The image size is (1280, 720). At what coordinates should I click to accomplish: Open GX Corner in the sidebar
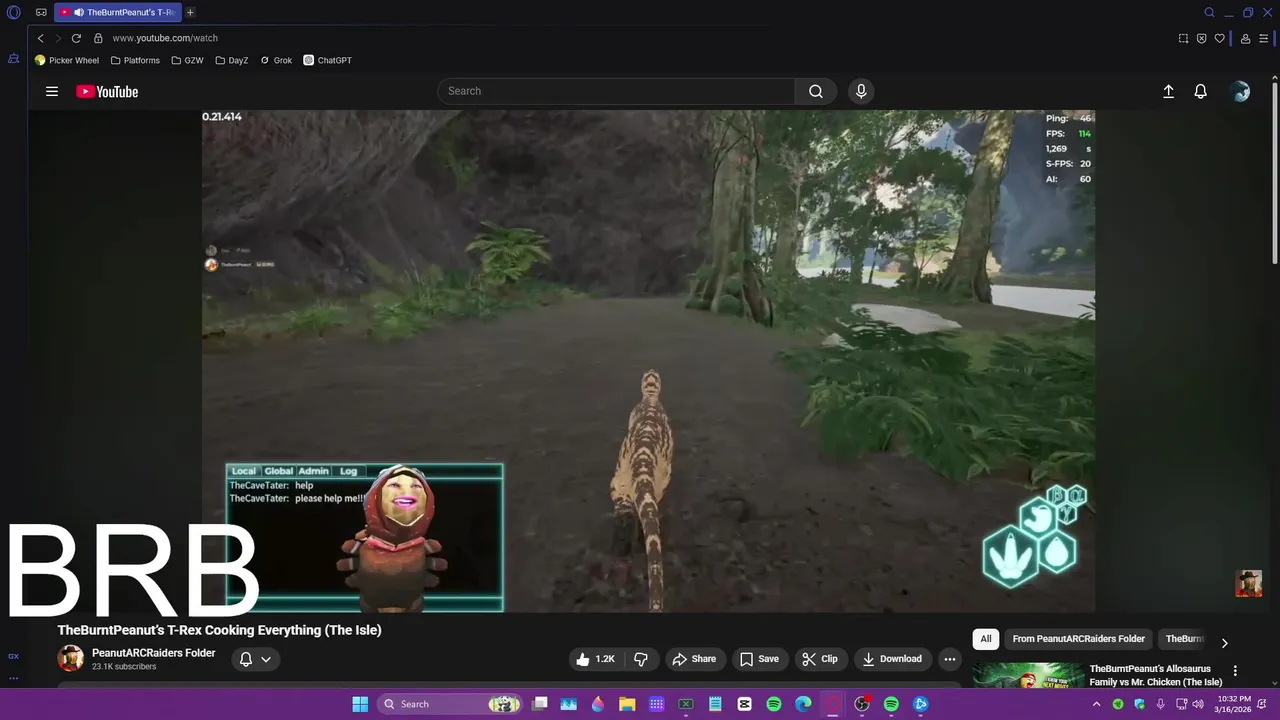14,656
